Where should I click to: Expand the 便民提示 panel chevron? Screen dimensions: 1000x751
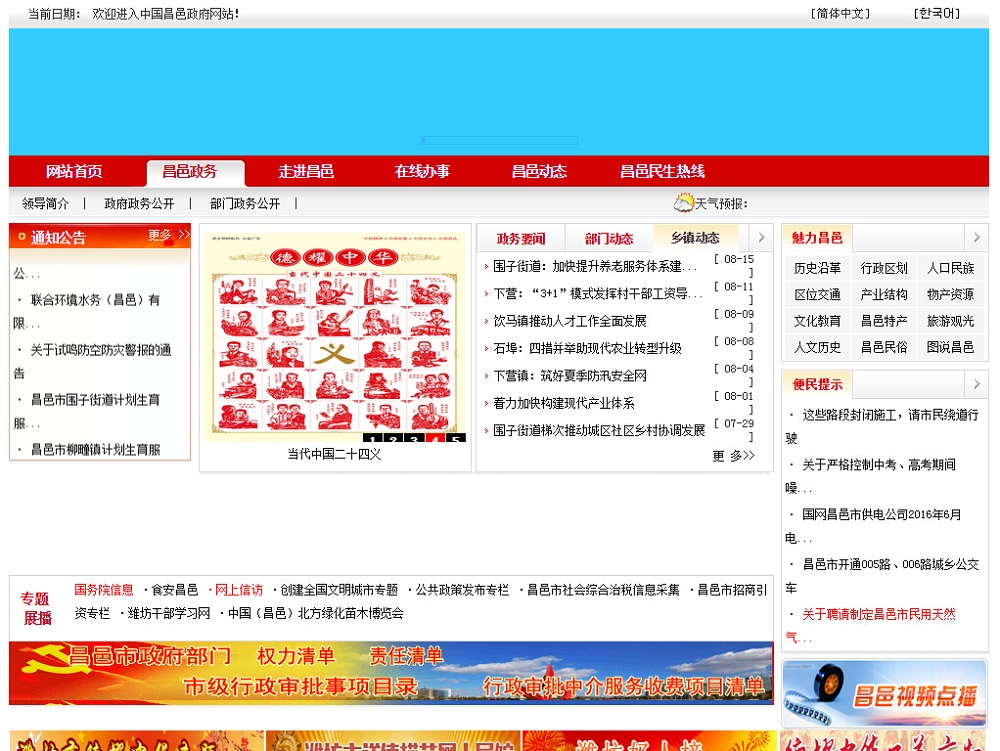(976, 384)
